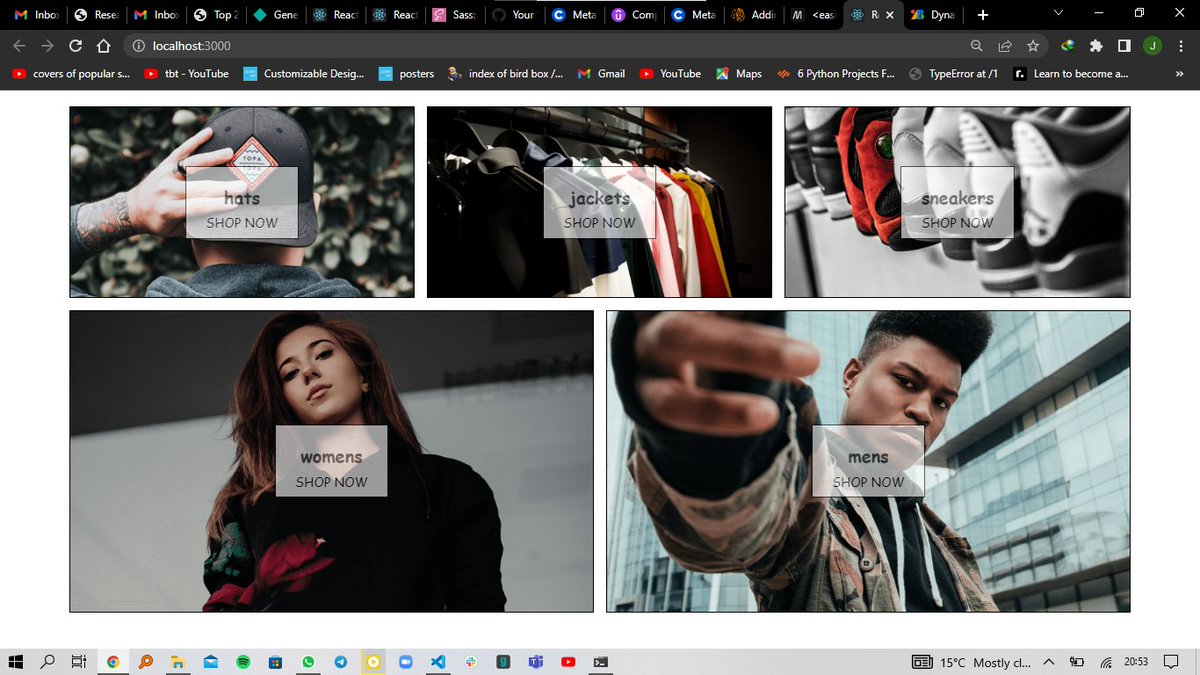View site information icon beside localhost:3000
This screenshot has height=675, width=1200.
pos(138,45)
